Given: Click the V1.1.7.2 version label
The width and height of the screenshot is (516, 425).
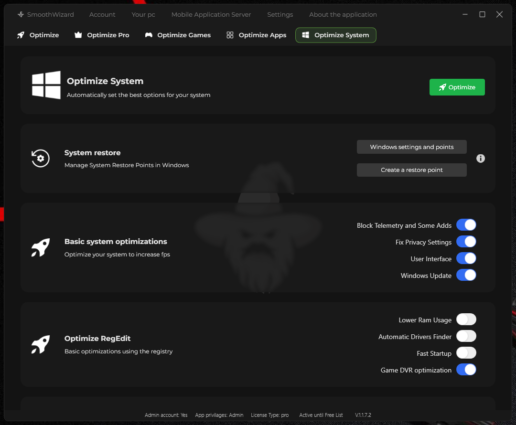Looking at the screenshot, I should tap(363, 415).
